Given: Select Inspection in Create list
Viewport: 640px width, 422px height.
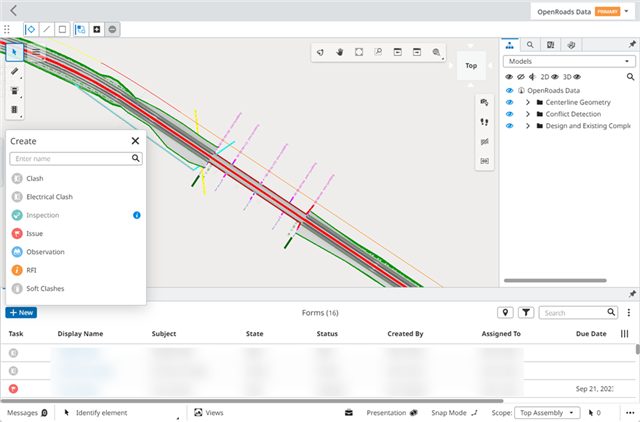Looking at the screenshot, I should point(76,215).
